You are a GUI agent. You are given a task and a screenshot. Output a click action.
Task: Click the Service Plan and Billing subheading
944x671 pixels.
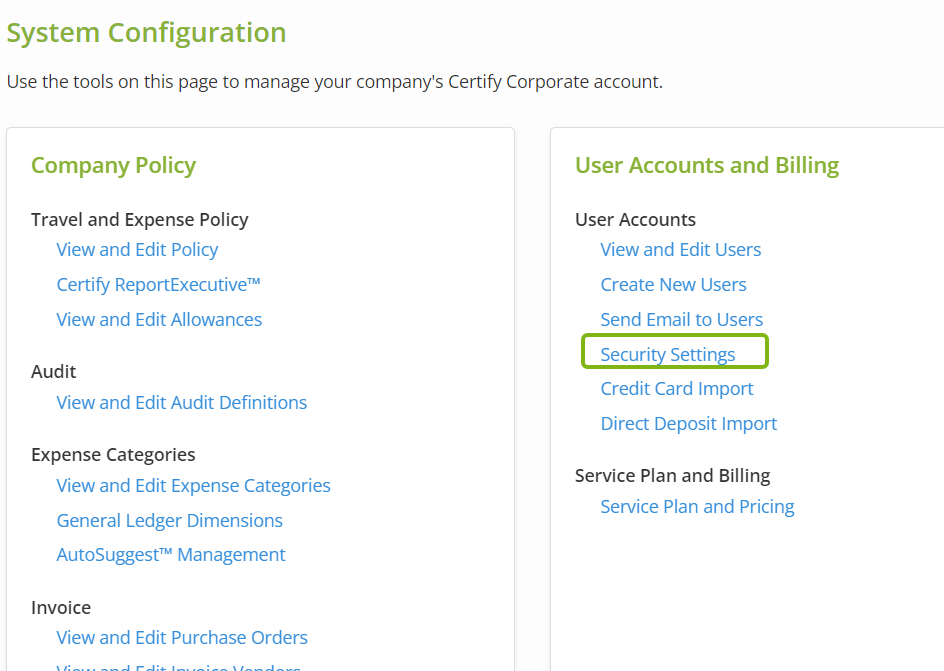[672, 476]
